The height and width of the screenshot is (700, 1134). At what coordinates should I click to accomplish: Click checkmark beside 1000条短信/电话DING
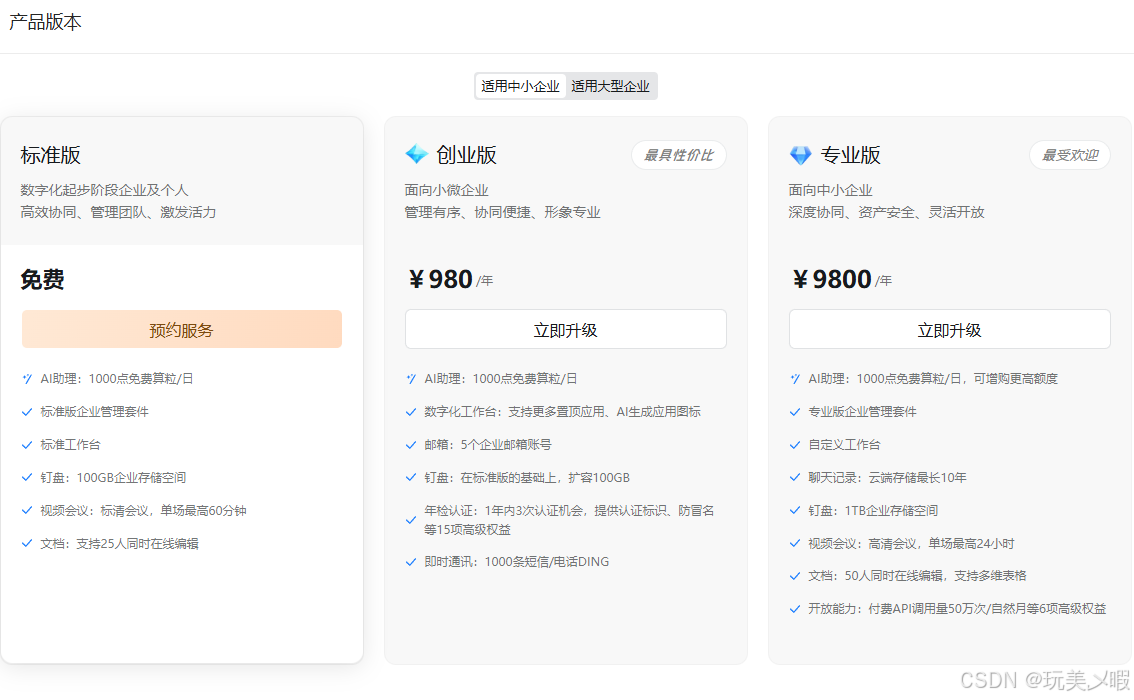pyautogui.click(x=411, y=562)
